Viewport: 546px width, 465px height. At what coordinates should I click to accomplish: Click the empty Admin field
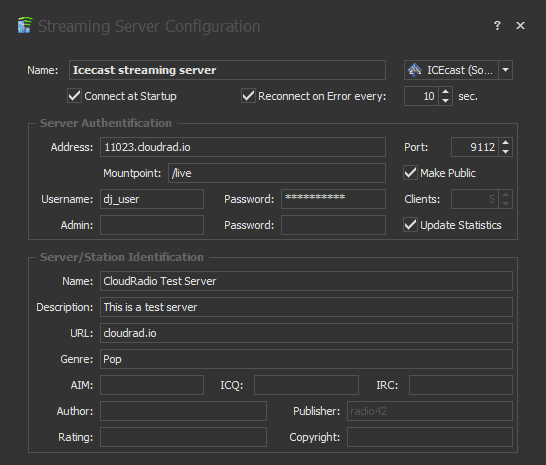click(152, 225)
